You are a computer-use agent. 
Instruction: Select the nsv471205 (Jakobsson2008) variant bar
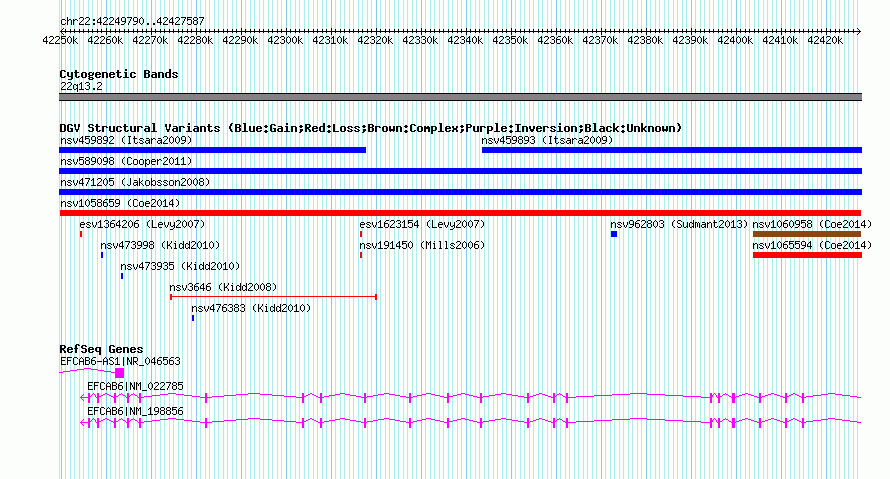click(x=460, y=192)
